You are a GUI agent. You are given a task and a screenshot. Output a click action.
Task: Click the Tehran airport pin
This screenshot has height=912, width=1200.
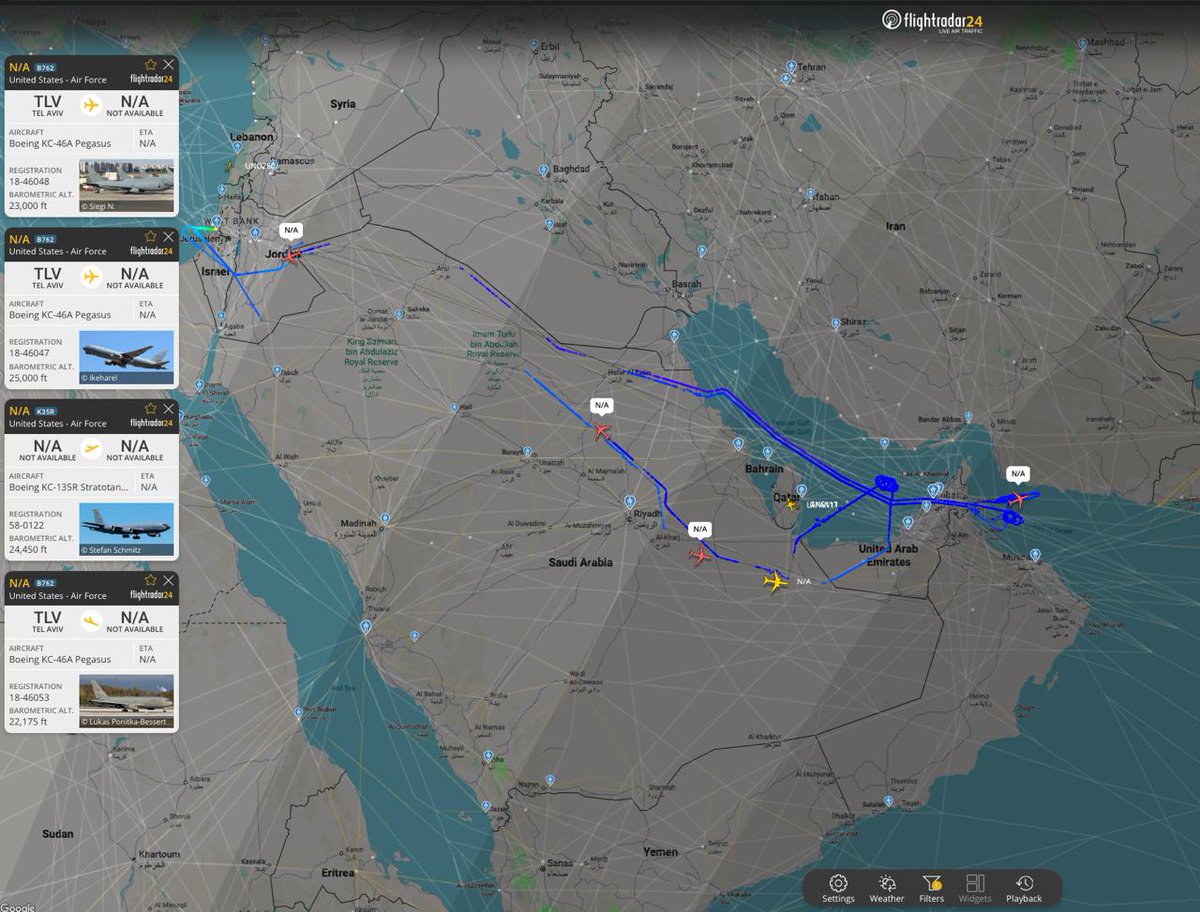(x=790, y=68)
